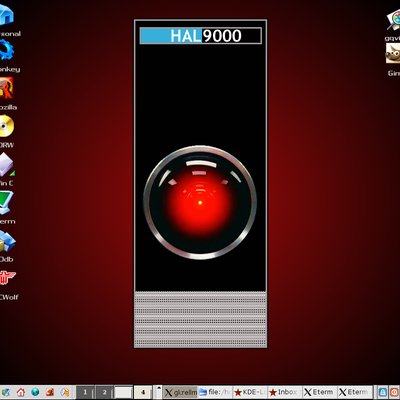This screenshot has height=400, width=400.
Task: Select the blank highlighted desktop pager button
Action: [x=123, y=392]
